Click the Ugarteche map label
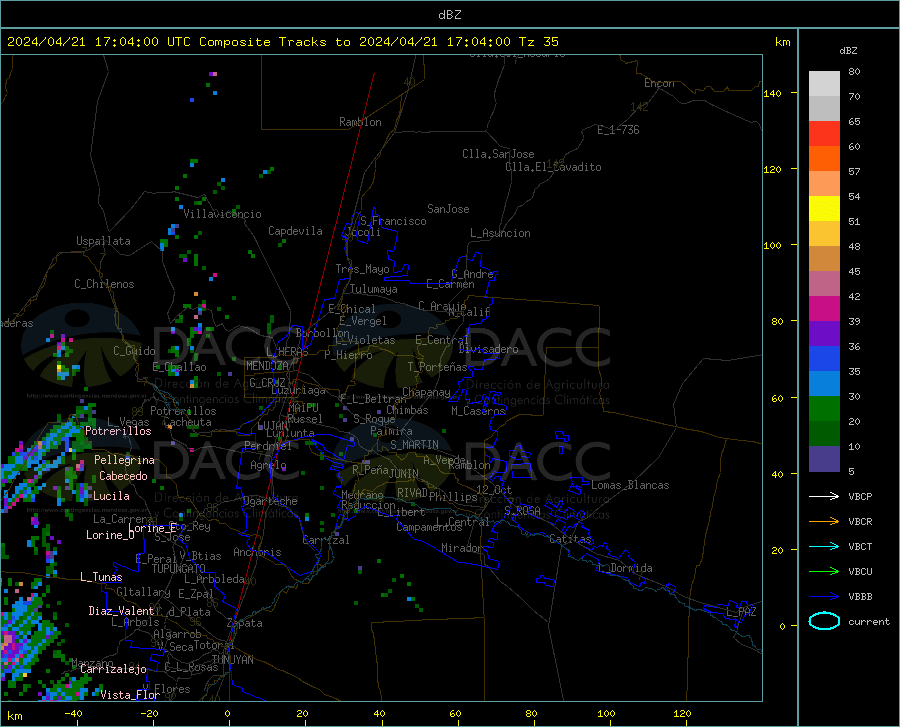Image resolution: width=900 pixels, height=727 pixels. [x=270, y=501]
